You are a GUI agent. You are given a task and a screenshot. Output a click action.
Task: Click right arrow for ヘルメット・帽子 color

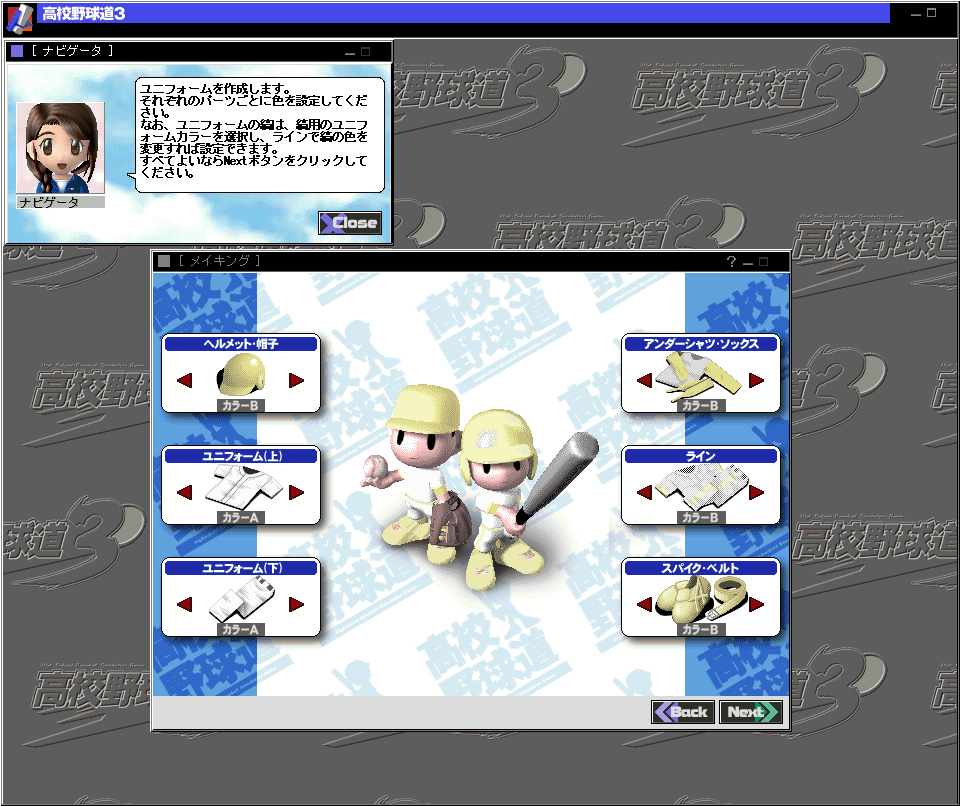click(x=297, y=380)
